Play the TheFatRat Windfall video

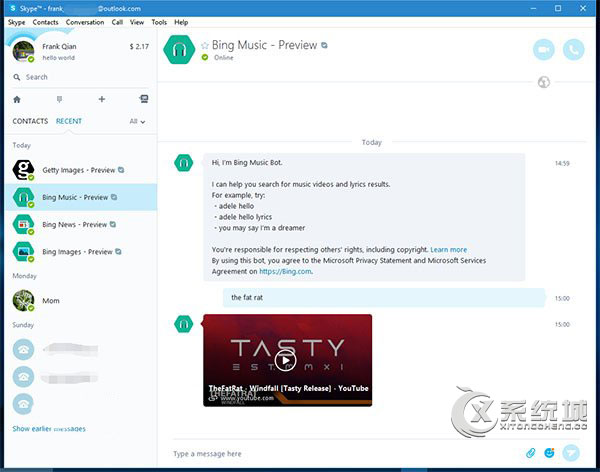pos(285,361)
